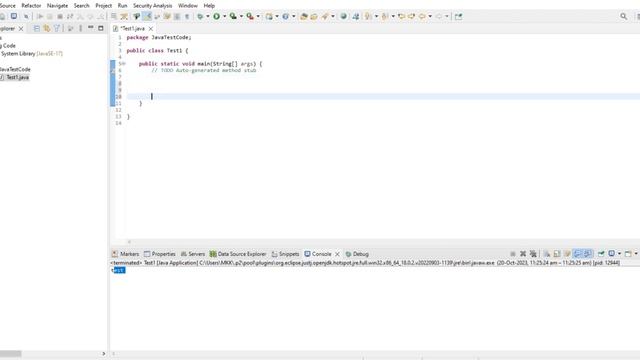Image resolution: width=640 pixels, height=360 pixels.
Task: Click the Coverage launch icon in toolbar
Action: [x=233, y=16]
